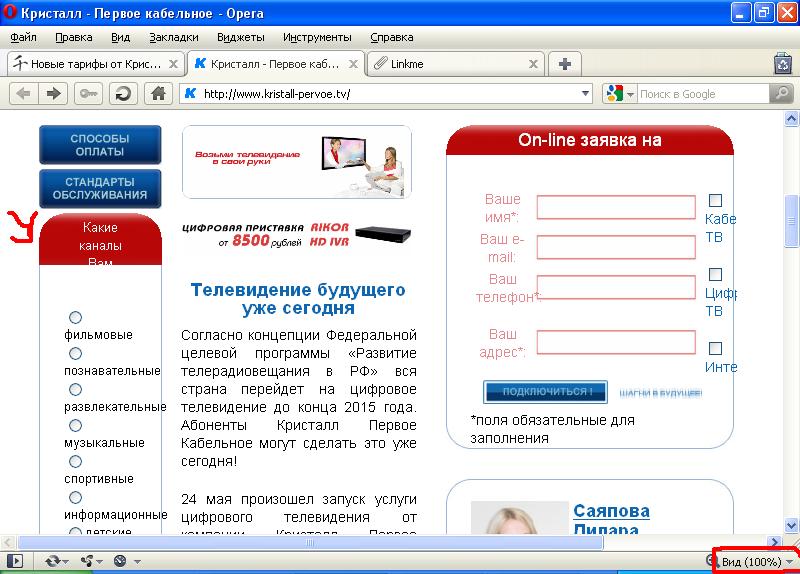Open the Вид (100%) zoom dropdown
The image size is (800, 574).
coord(755,562)
